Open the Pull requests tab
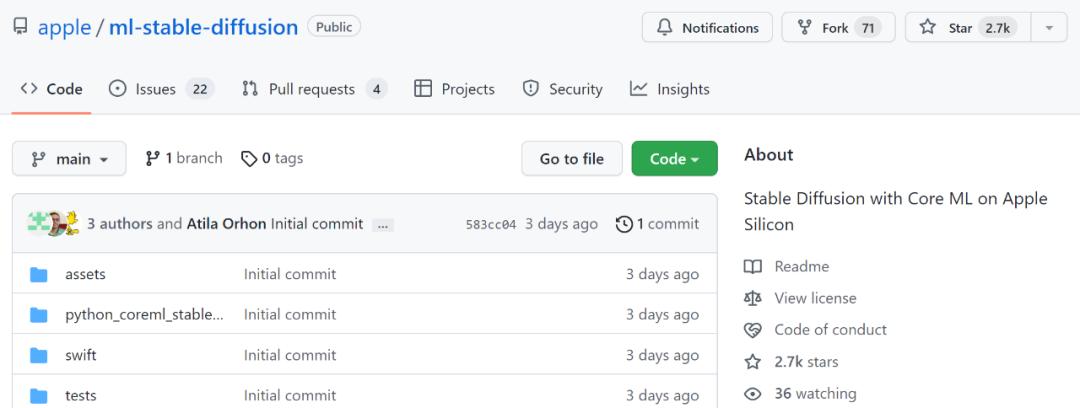This screenshot has width=1080, height=408. (312, 89)
